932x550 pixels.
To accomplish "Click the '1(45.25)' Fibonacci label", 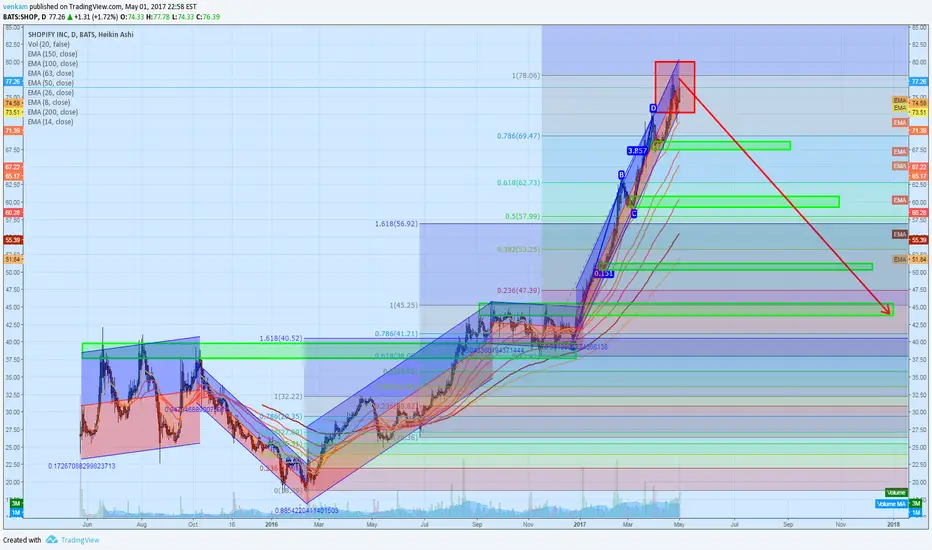I will pyautogui.click(x=404, y=305).
